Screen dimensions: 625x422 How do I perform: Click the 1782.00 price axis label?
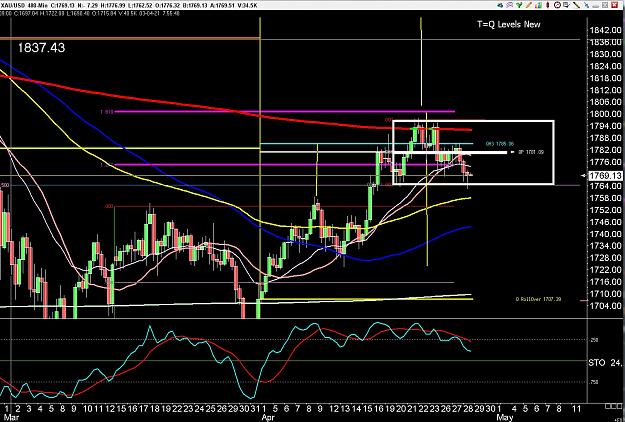point(605,150)
